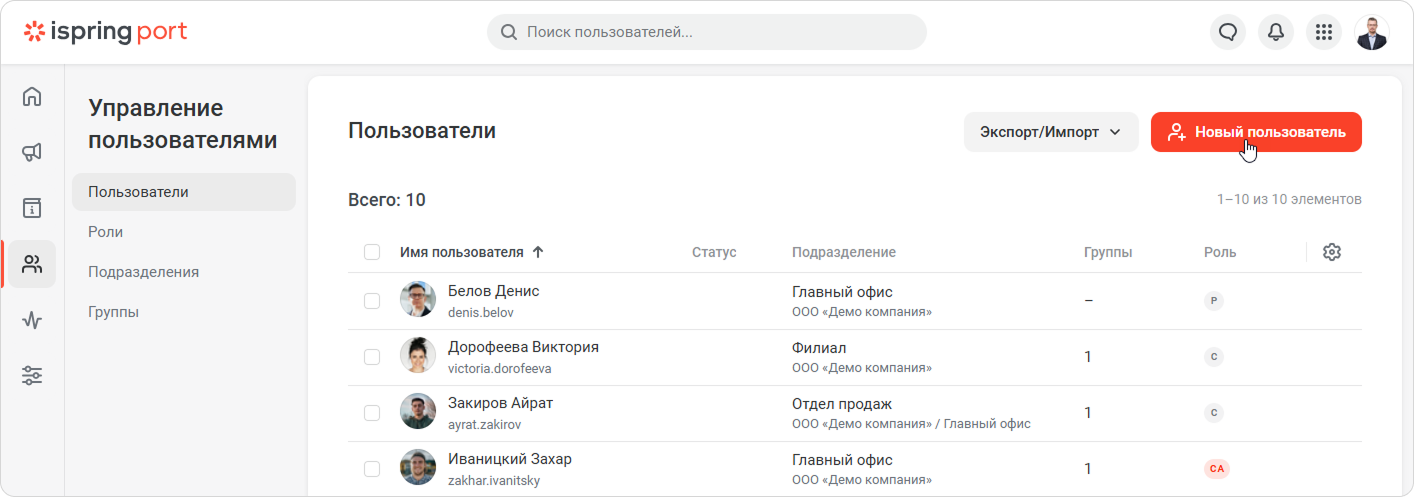Check the box for Белов Денис
The width and height of the screenshot is (1414, 497).
tap(372, 300)
